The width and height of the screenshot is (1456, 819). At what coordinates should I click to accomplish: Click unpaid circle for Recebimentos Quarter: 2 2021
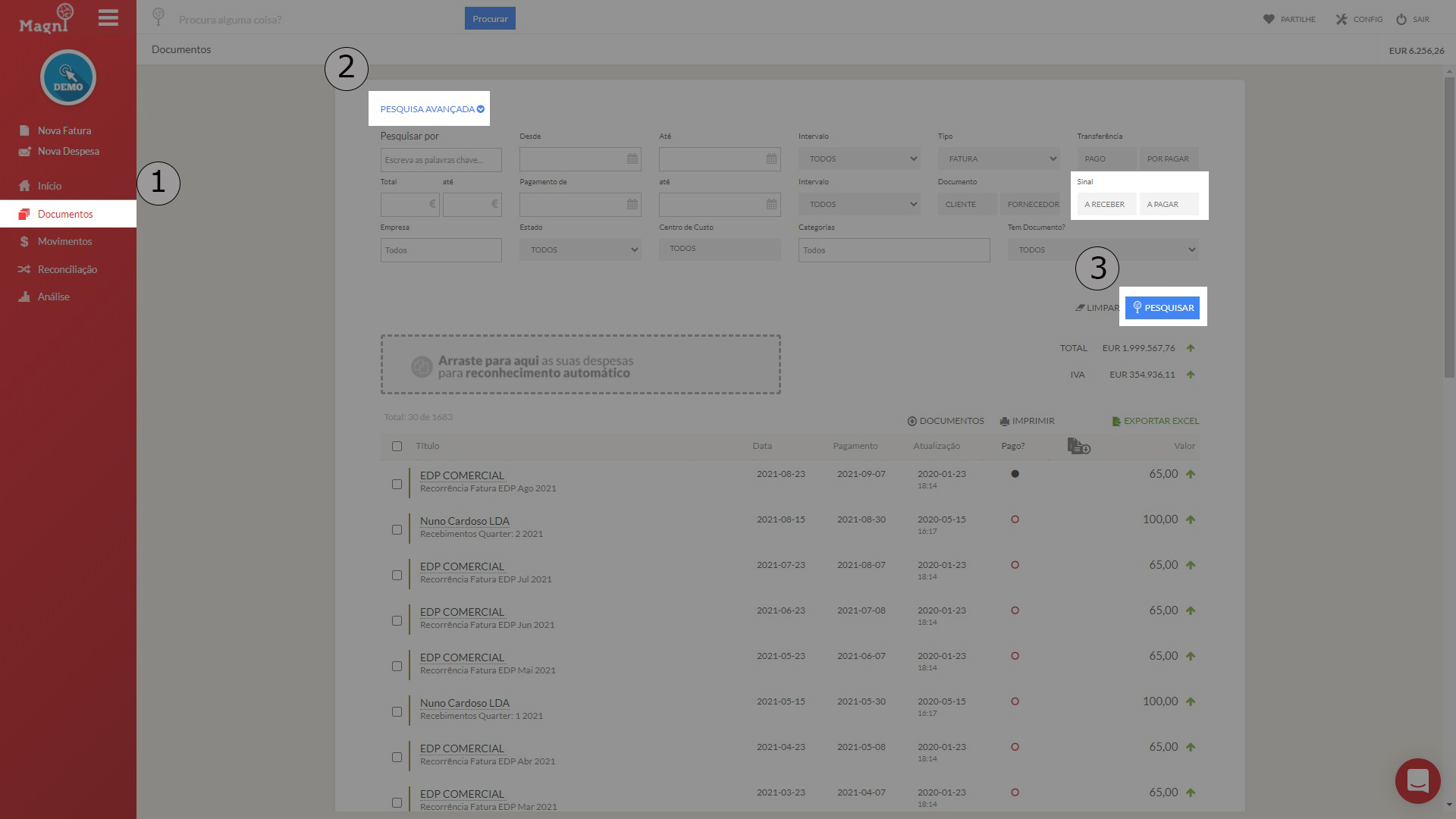[1015, 519]
